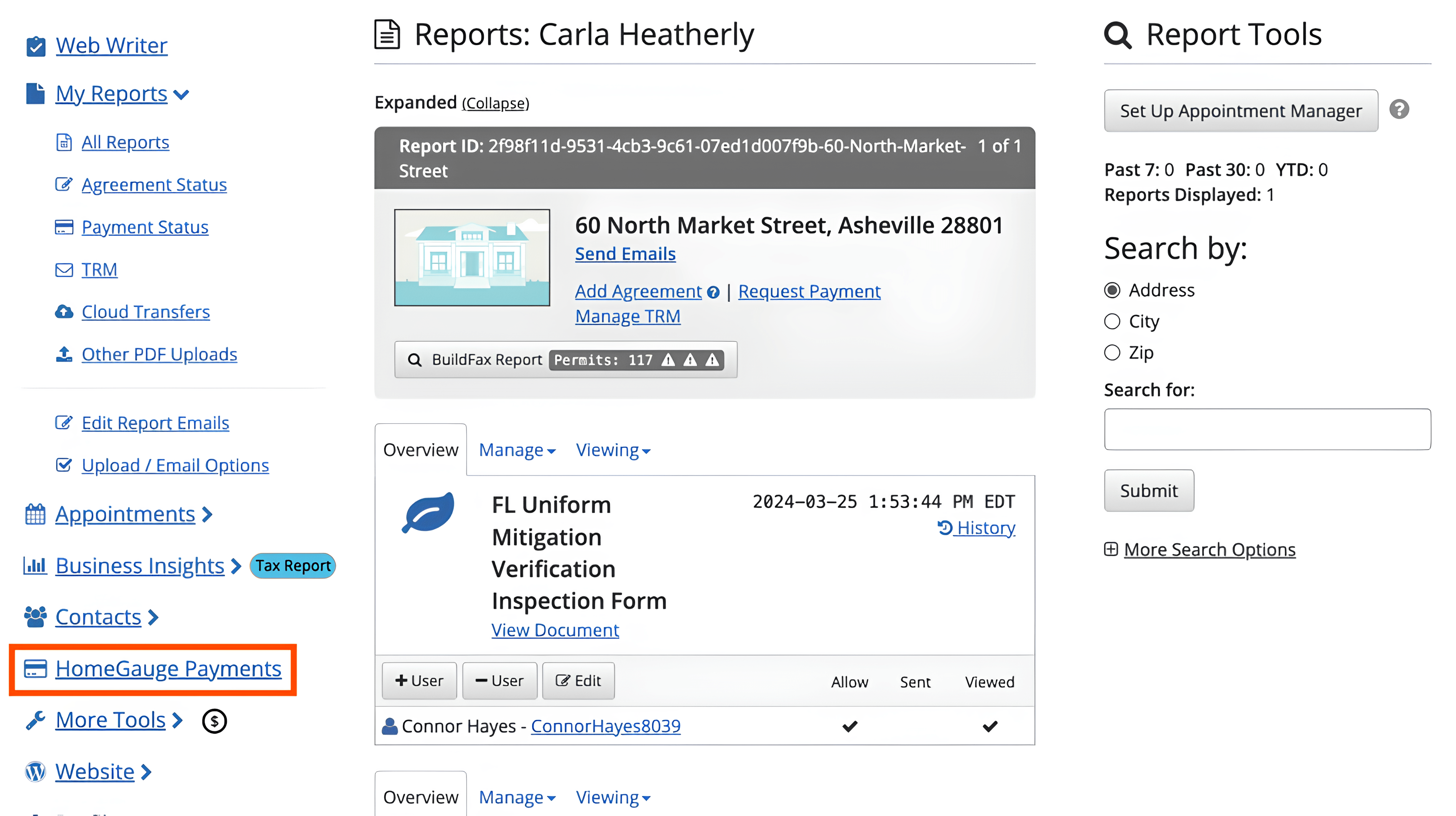Viewport: 1456px width, 816px height.
Task: Open the Request Payment link
Action: pyautogui.click(x=809, y=292)
